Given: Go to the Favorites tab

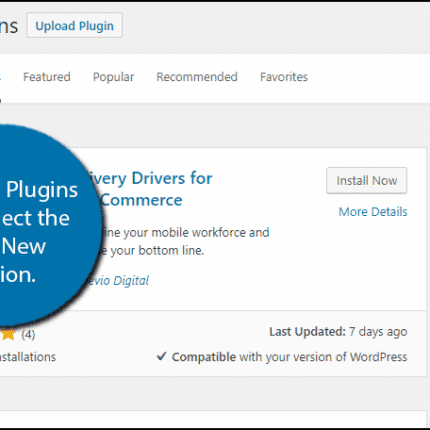Looking at the screenshot, I should click(284, 77).
